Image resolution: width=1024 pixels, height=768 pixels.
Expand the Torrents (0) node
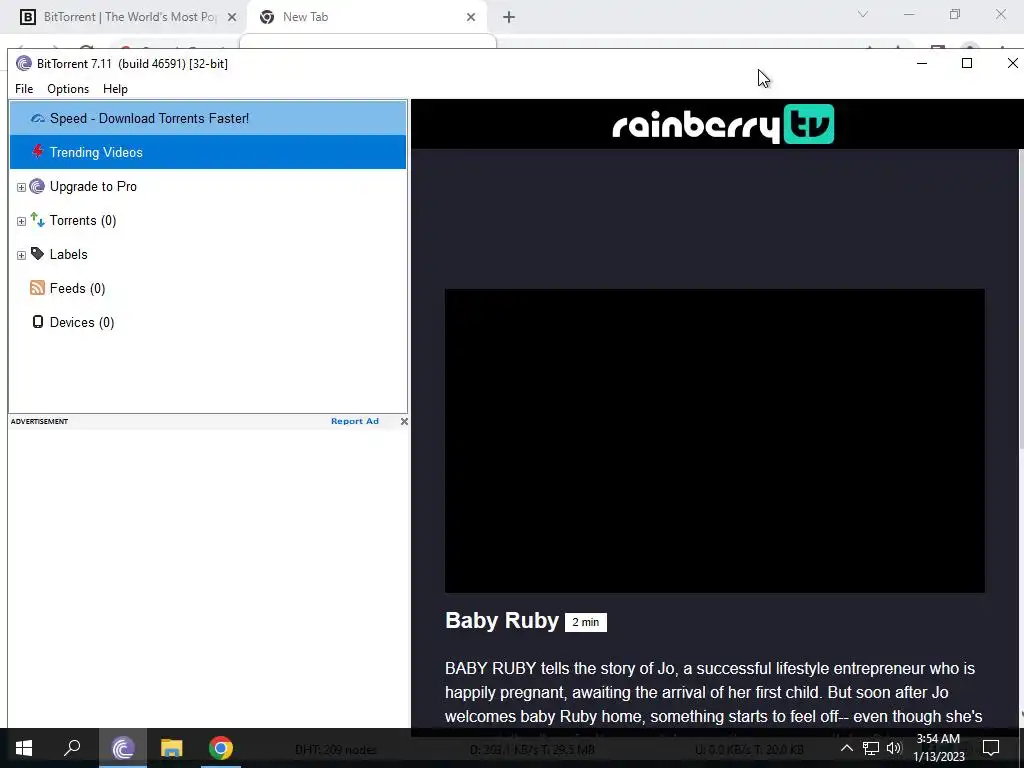click(21, 221)
